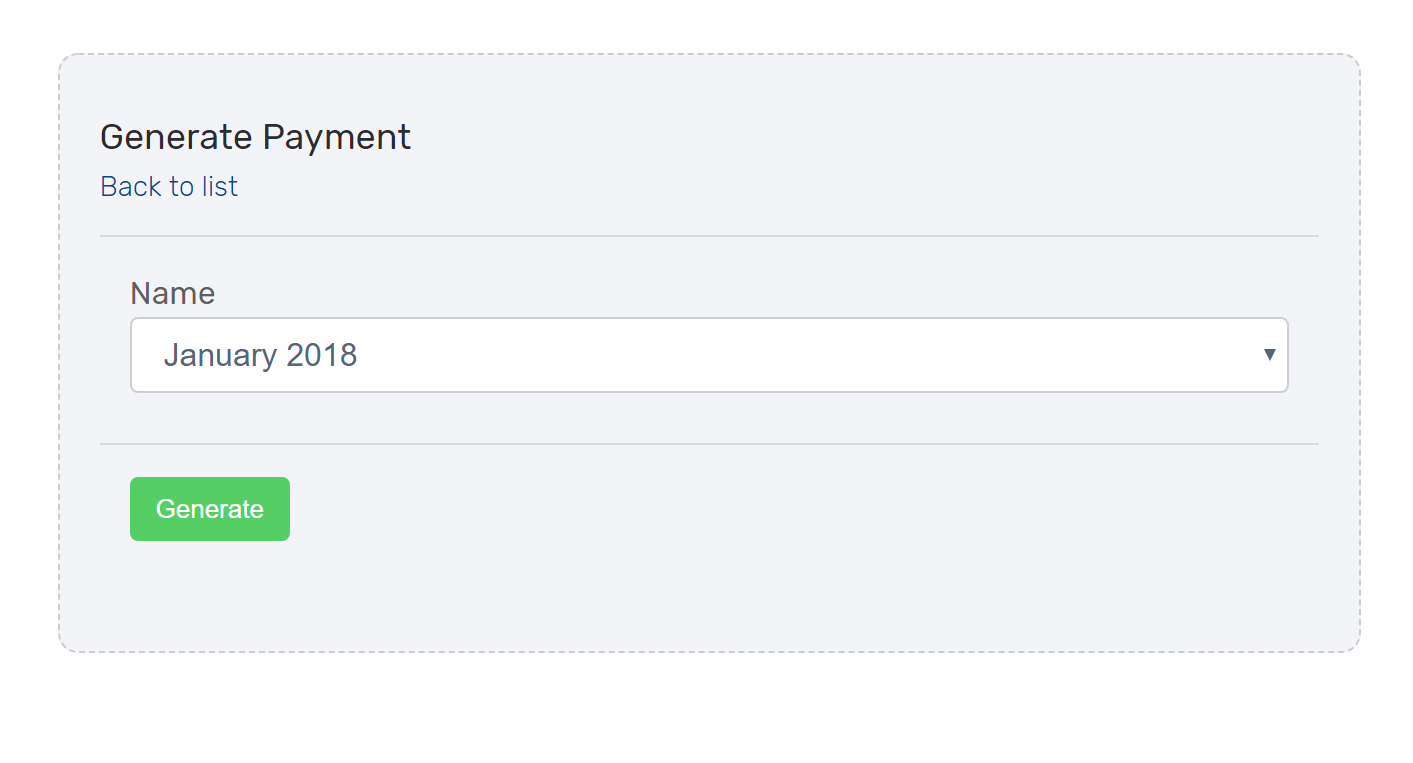The height and width of the screenshot is (763, 1413).
Task: Click the small triangle icon in Name field
Action: pyautogui.click(x=1269, y=355)
